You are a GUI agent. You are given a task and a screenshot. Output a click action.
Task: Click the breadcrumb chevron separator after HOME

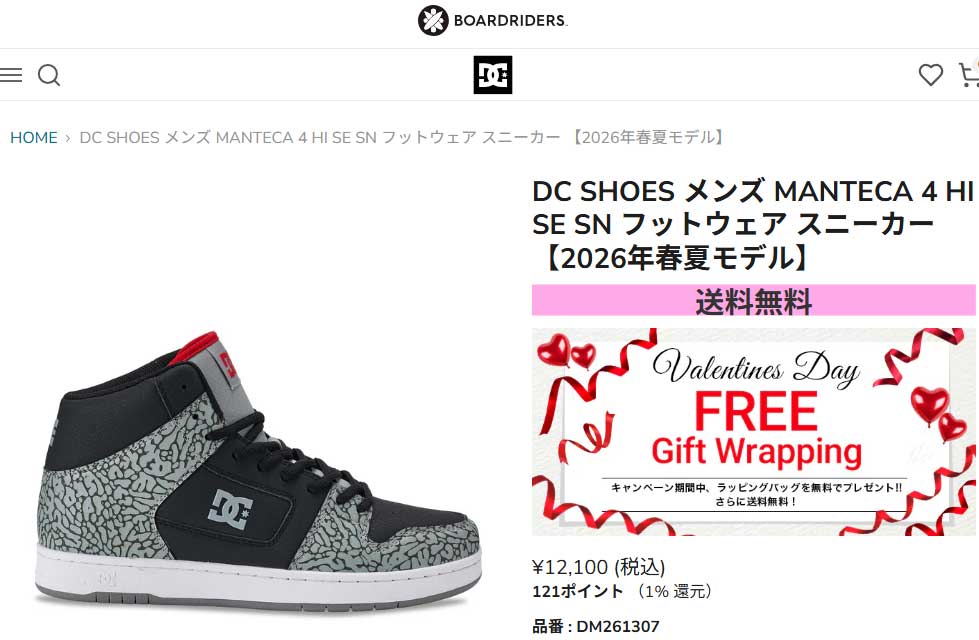(68, 138)
